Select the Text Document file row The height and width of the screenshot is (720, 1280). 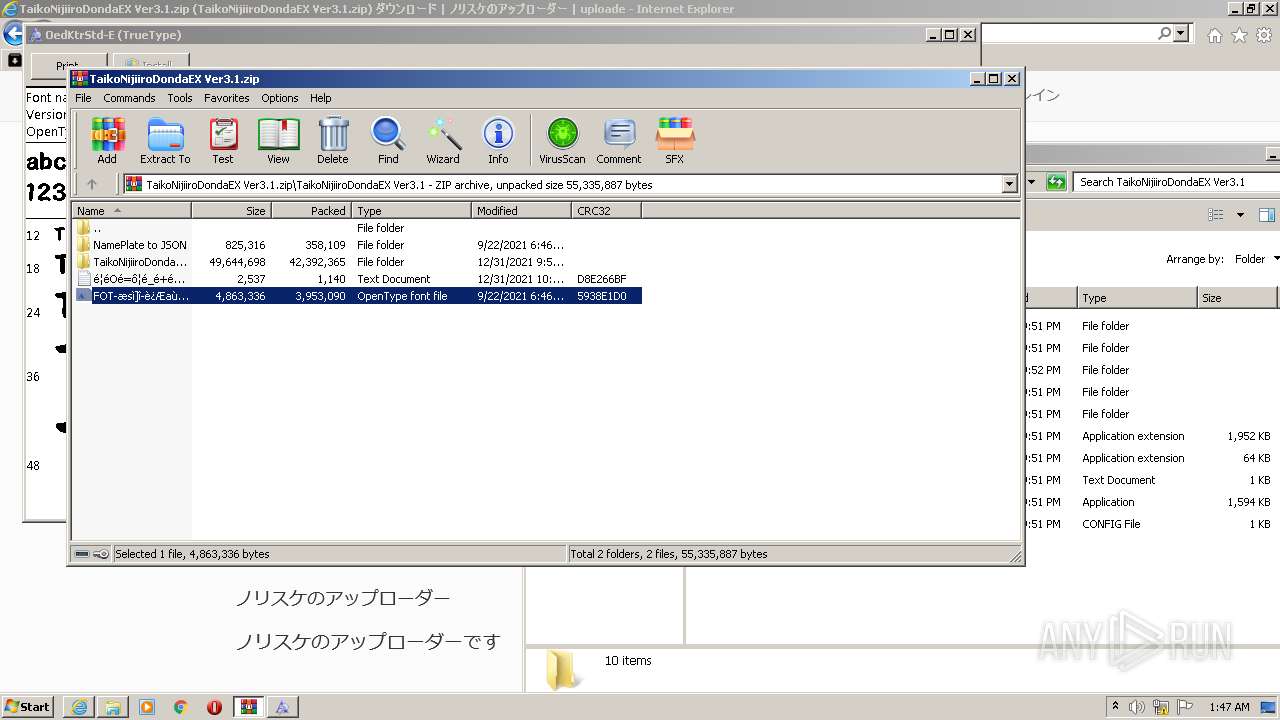[x=357, y=279]
